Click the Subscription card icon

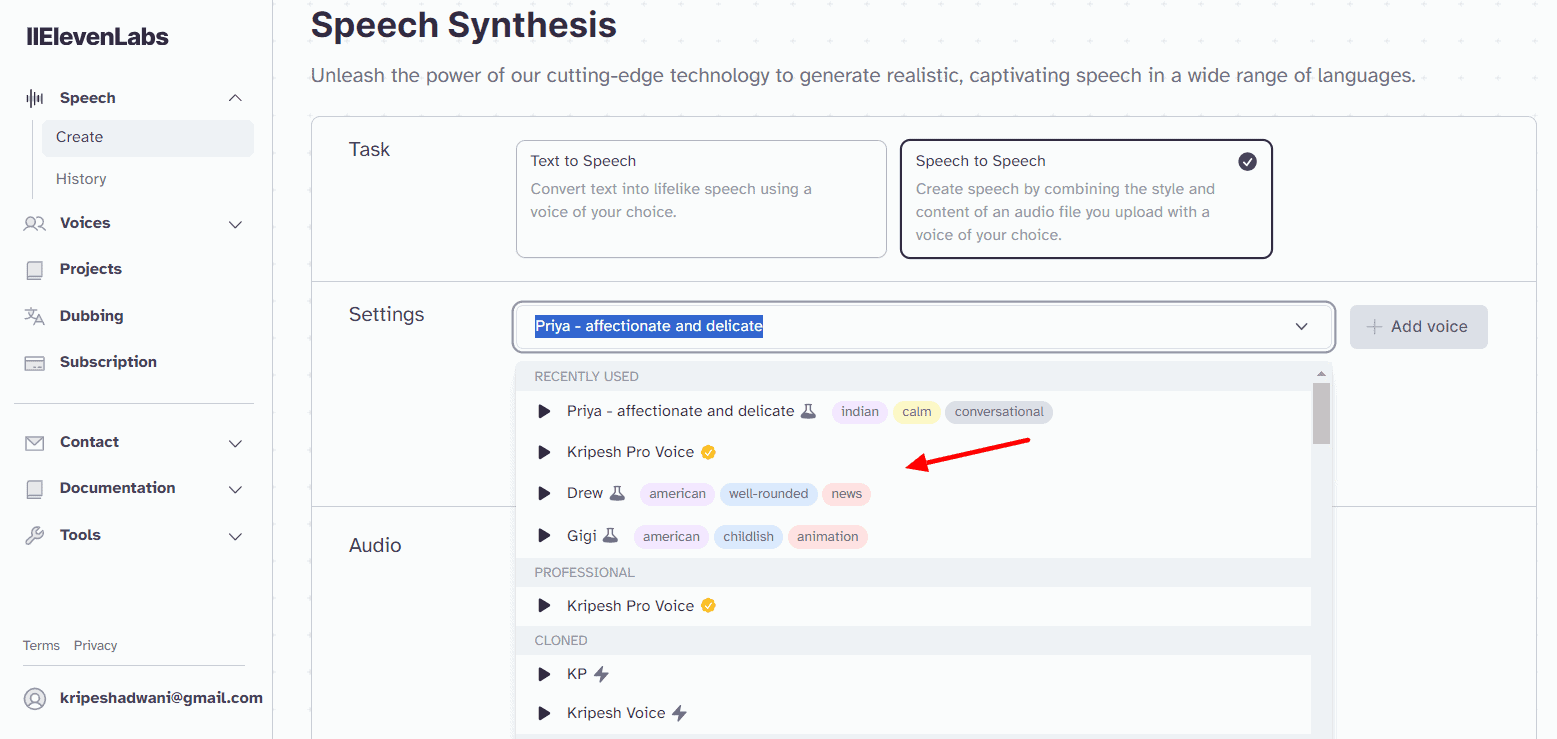click(x=35, y=363)
